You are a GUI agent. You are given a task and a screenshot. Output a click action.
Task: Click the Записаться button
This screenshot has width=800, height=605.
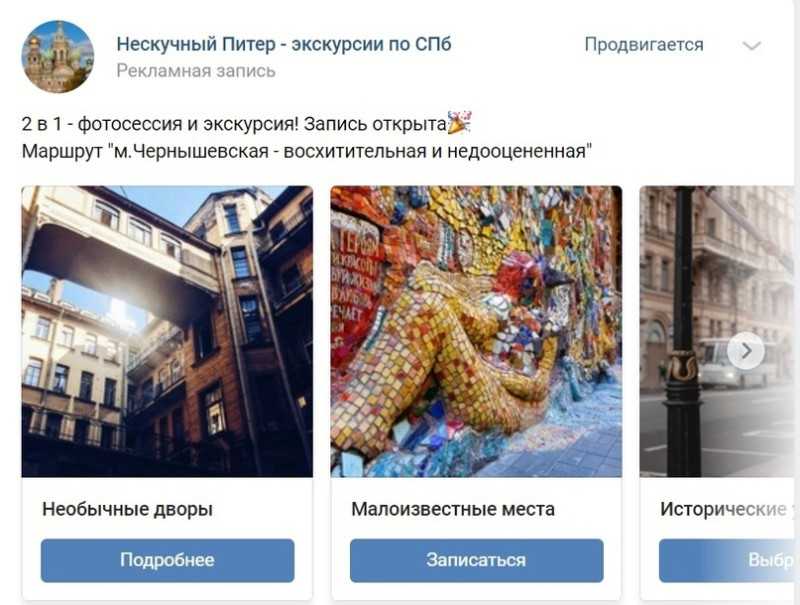(477, 560)
